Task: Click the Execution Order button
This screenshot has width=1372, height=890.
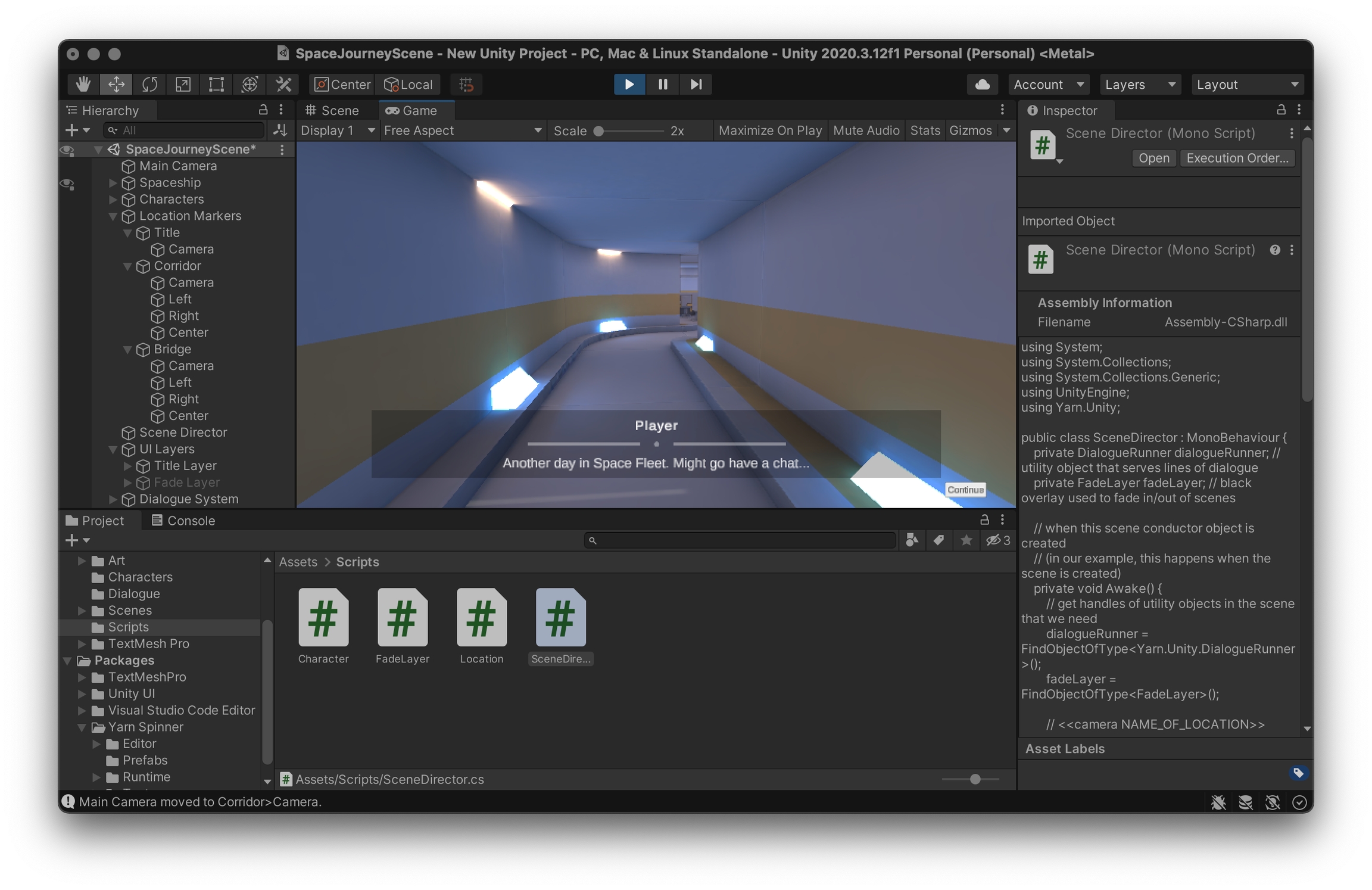Action: click(x=1237, y=158)
